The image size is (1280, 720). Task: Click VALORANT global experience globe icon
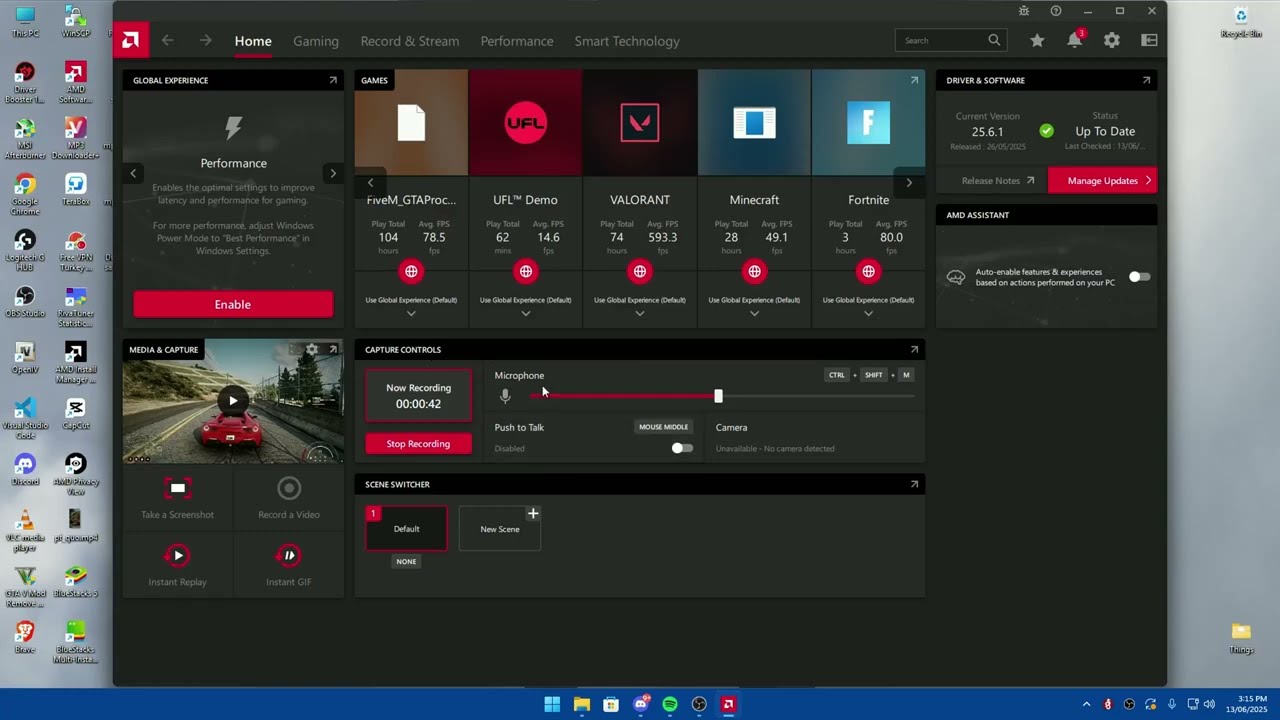(x=640, y=271)
